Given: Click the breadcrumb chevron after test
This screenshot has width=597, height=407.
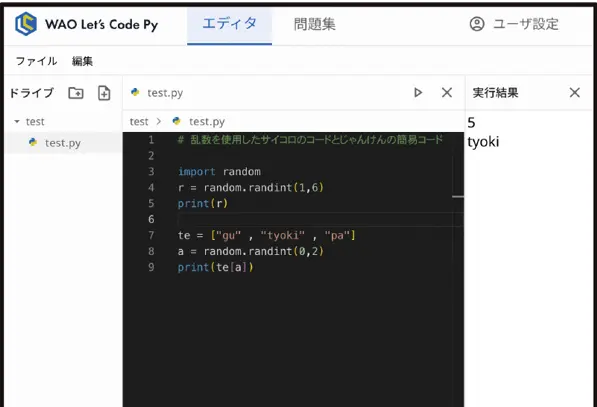Looking at the screenshot, I should (158, 121).
